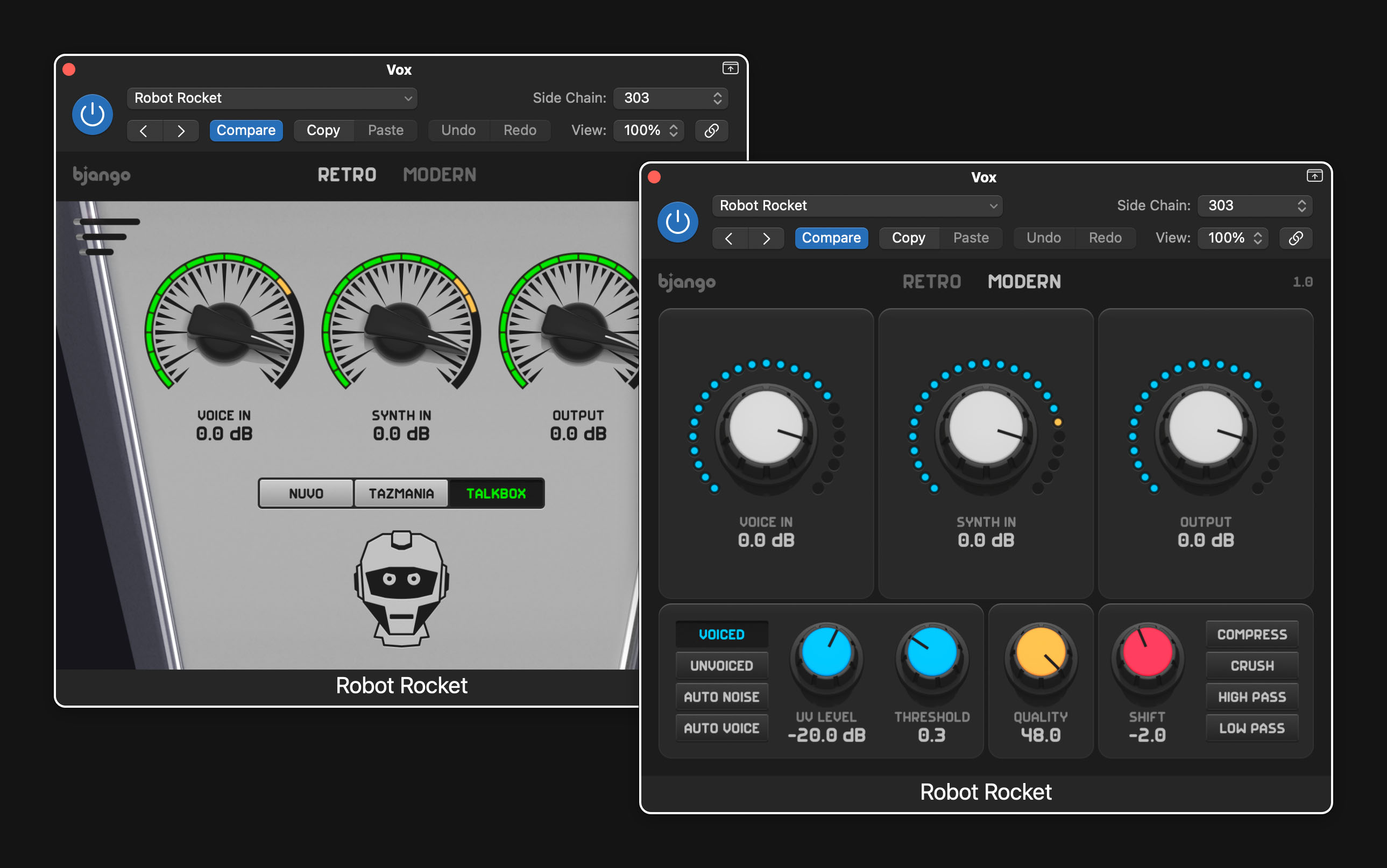The height and width of the screenshot is (868, 1387).
Task: Toggle power button in back Vox window
Action: [x=92, y=115]
